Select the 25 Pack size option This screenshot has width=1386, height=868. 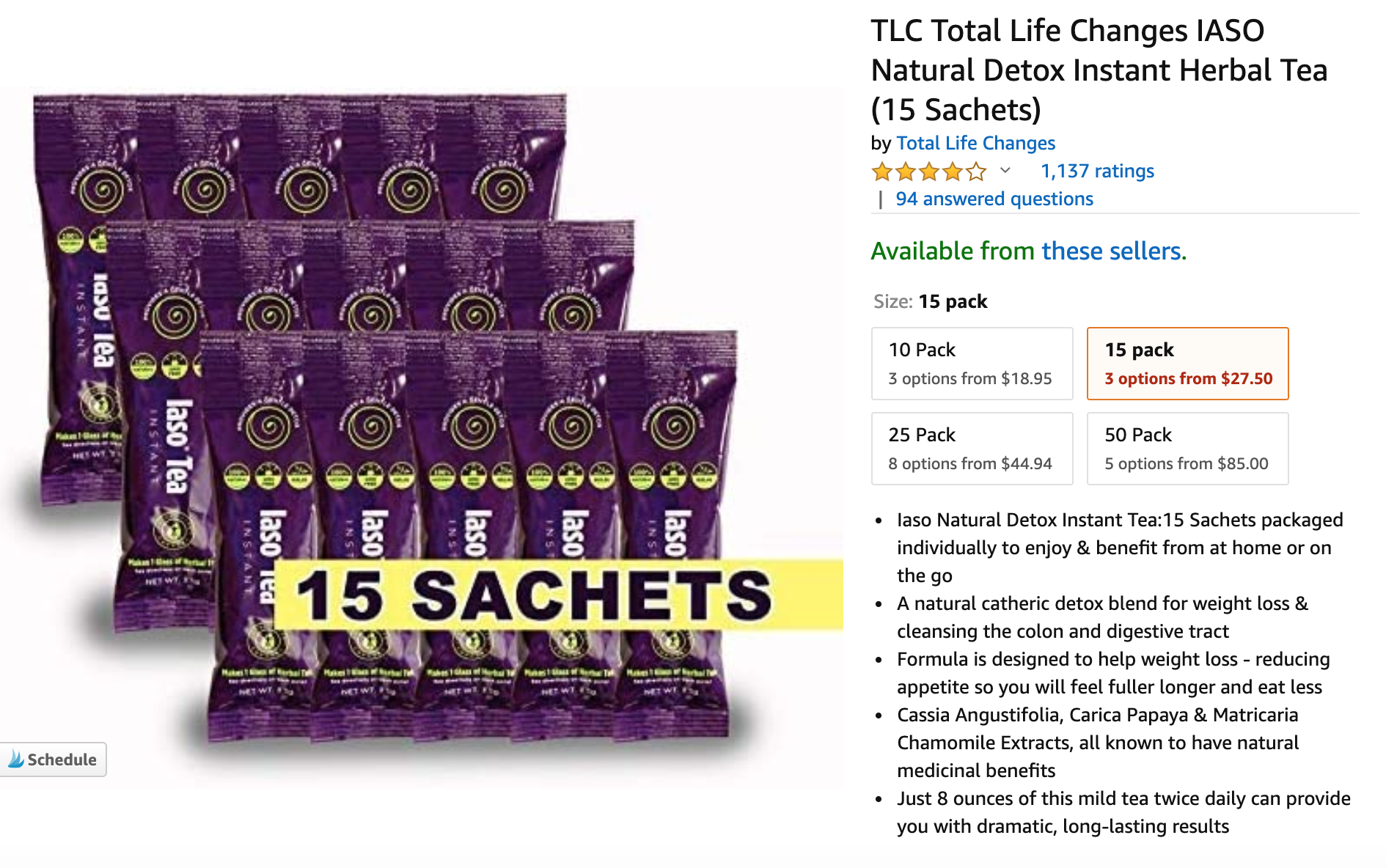tap(972, 449)
